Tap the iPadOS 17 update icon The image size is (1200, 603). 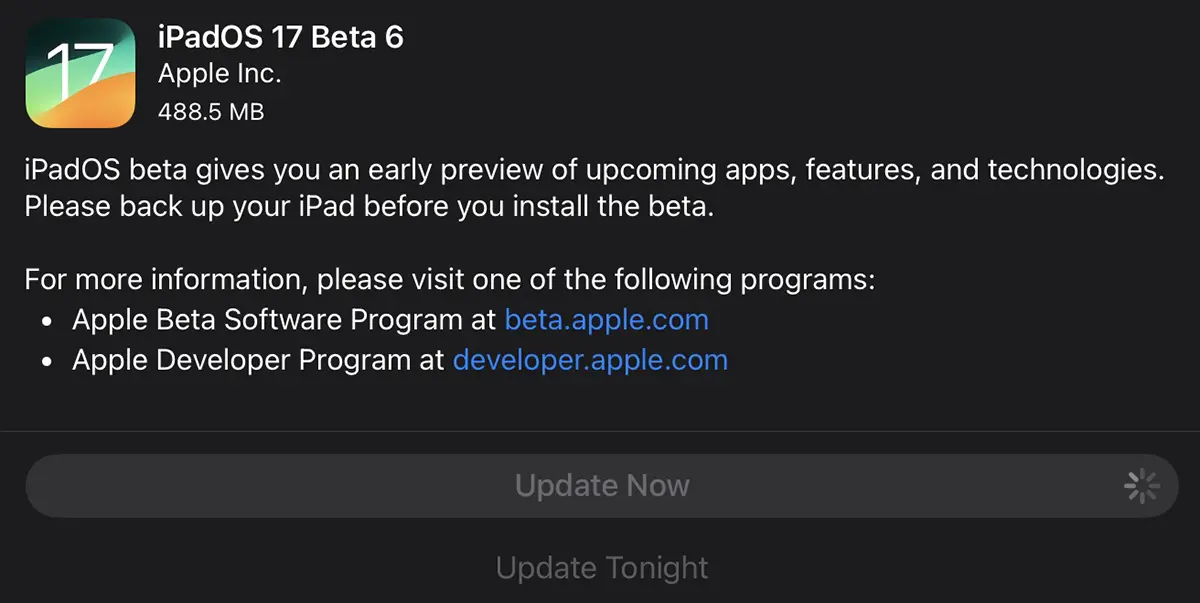80,73
